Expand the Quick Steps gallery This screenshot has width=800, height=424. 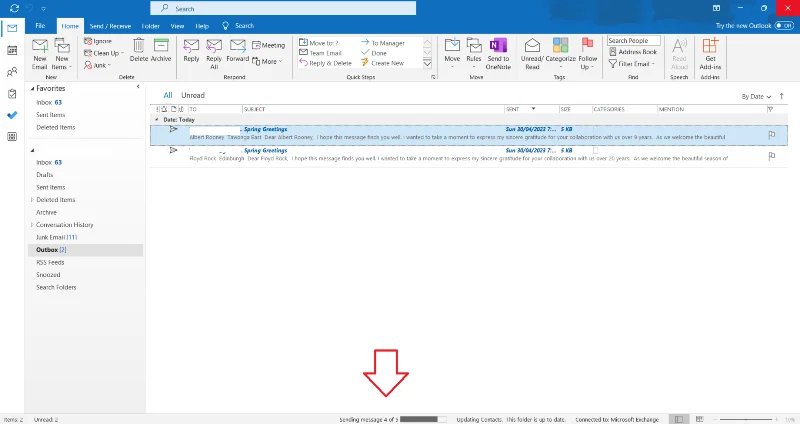point(428,64)
